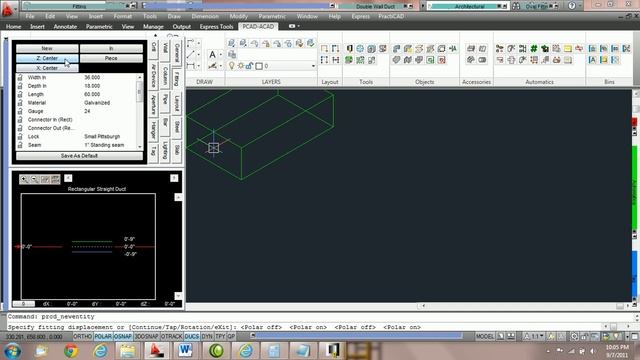
Task: Toggle 3DOSNAP in status bar
Action: pos(146,336)
